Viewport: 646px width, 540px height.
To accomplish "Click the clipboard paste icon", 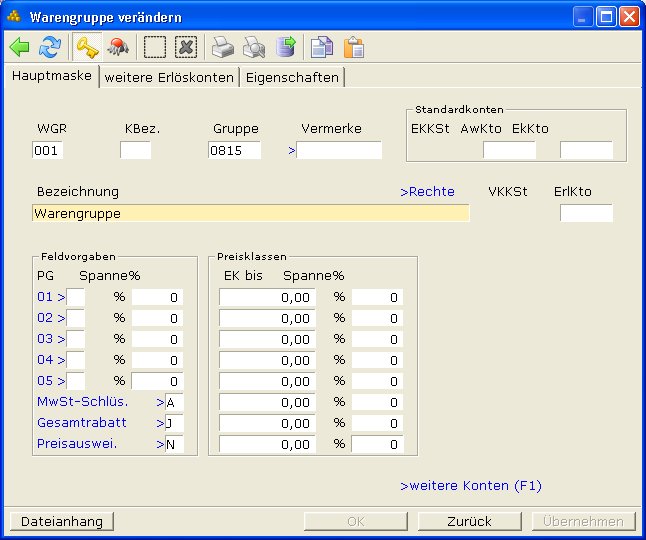I will click(353, 47).
